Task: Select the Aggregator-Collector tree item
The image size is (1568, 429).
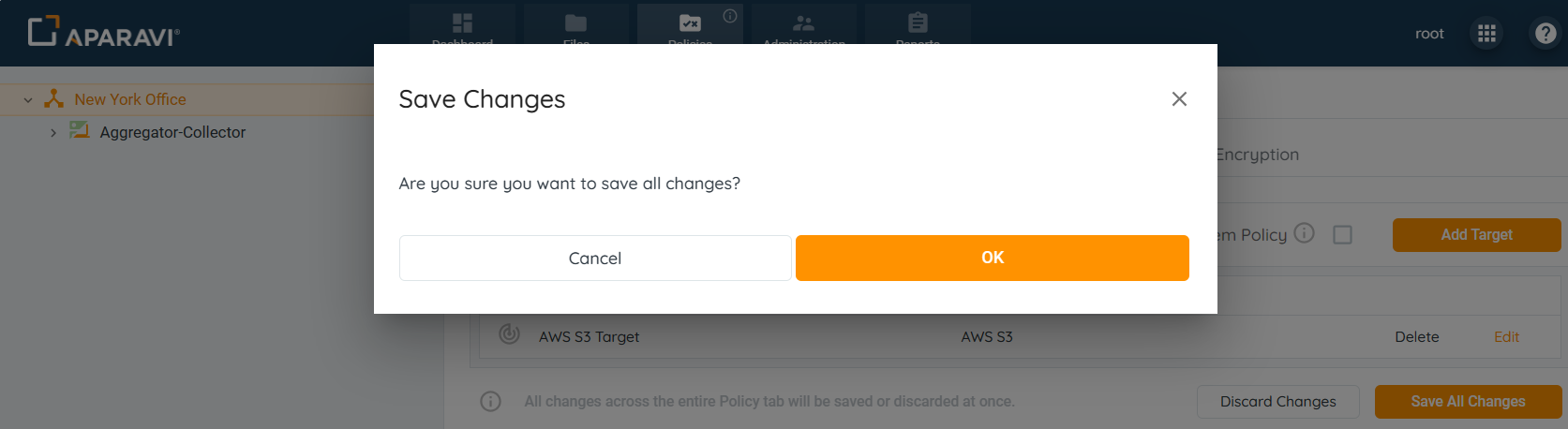Action: pyautogui.click(x=172, y=132)
